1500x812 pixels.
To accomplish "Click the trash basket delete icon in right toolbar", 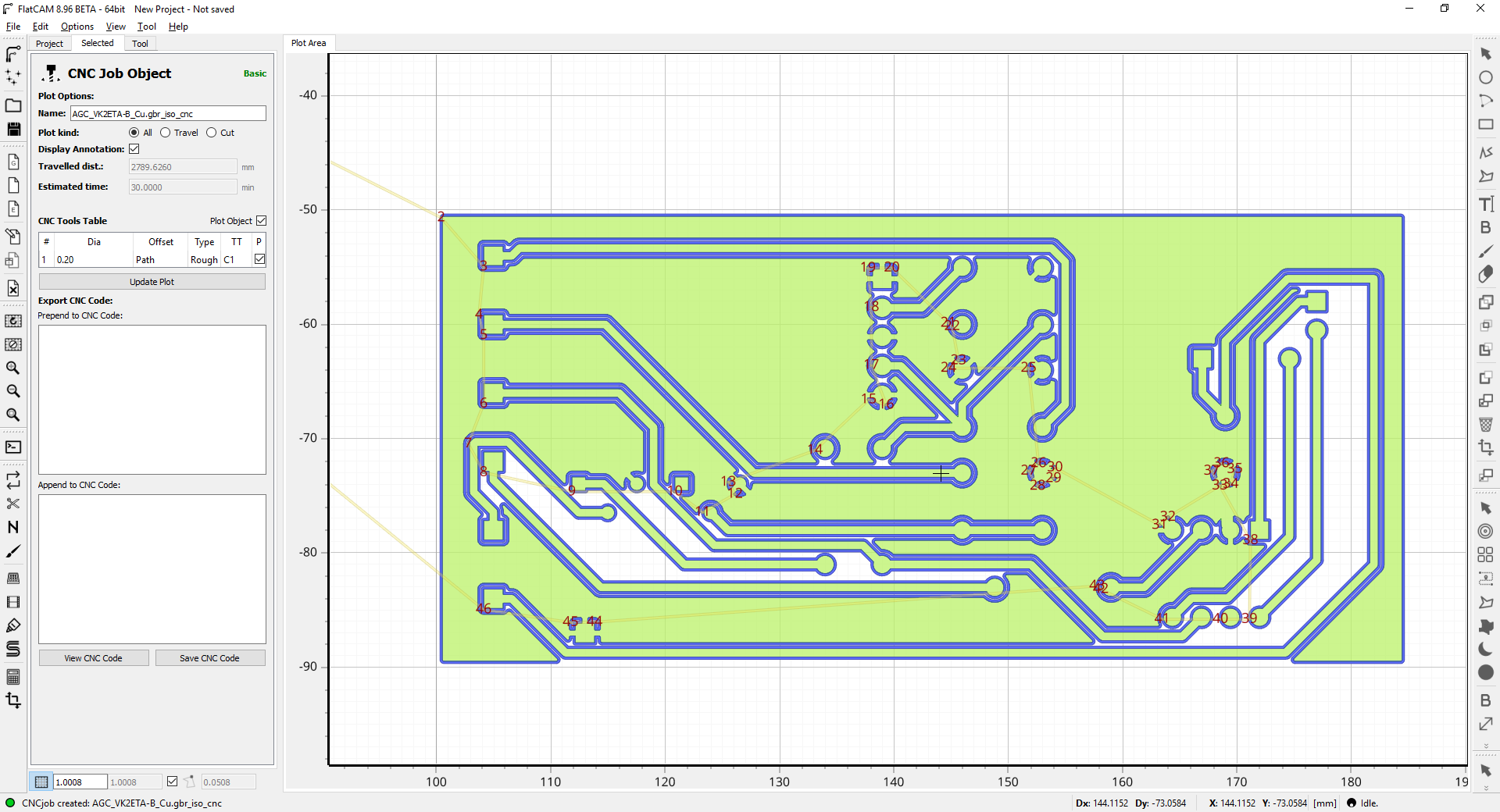I will point(1486,425).
